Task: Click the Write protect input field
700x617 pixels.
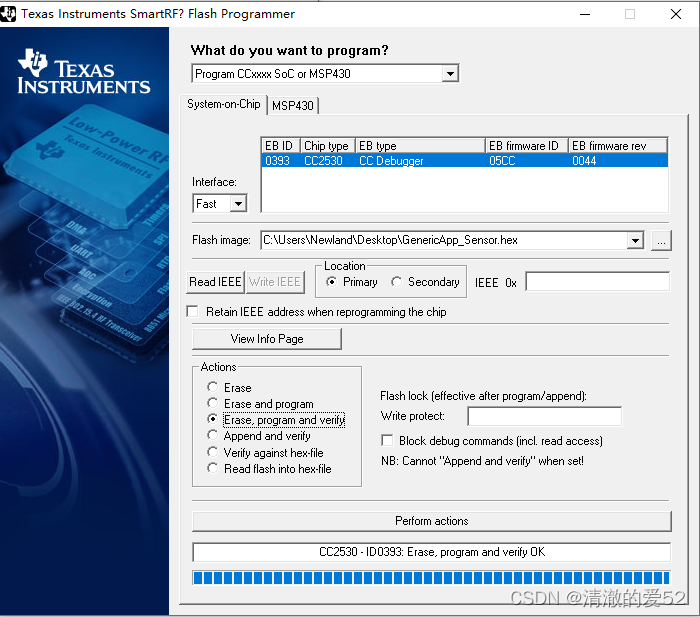Action: point(544,416)
